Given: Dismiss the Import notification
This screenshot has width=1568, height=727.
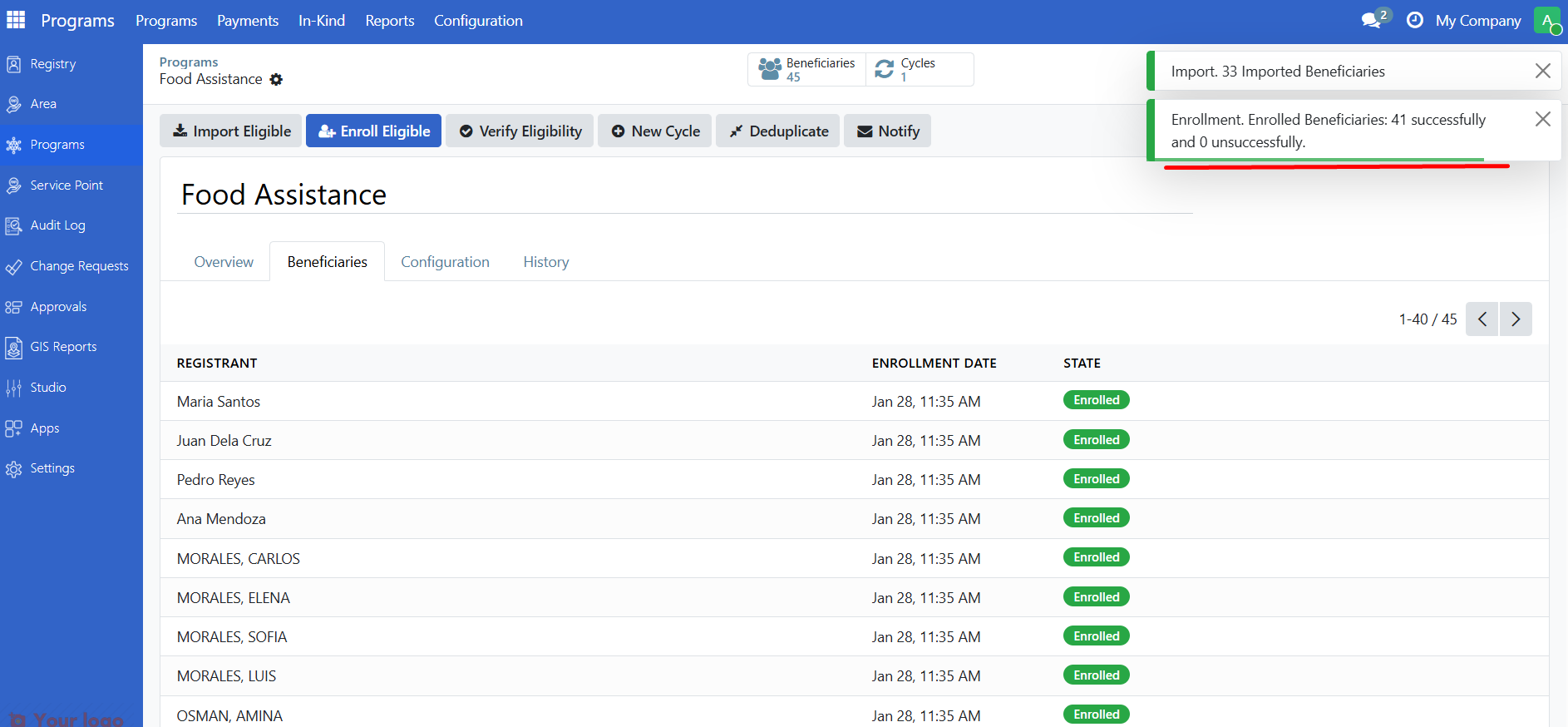Looking at the screenshot, I should [x=1542, y=72].
